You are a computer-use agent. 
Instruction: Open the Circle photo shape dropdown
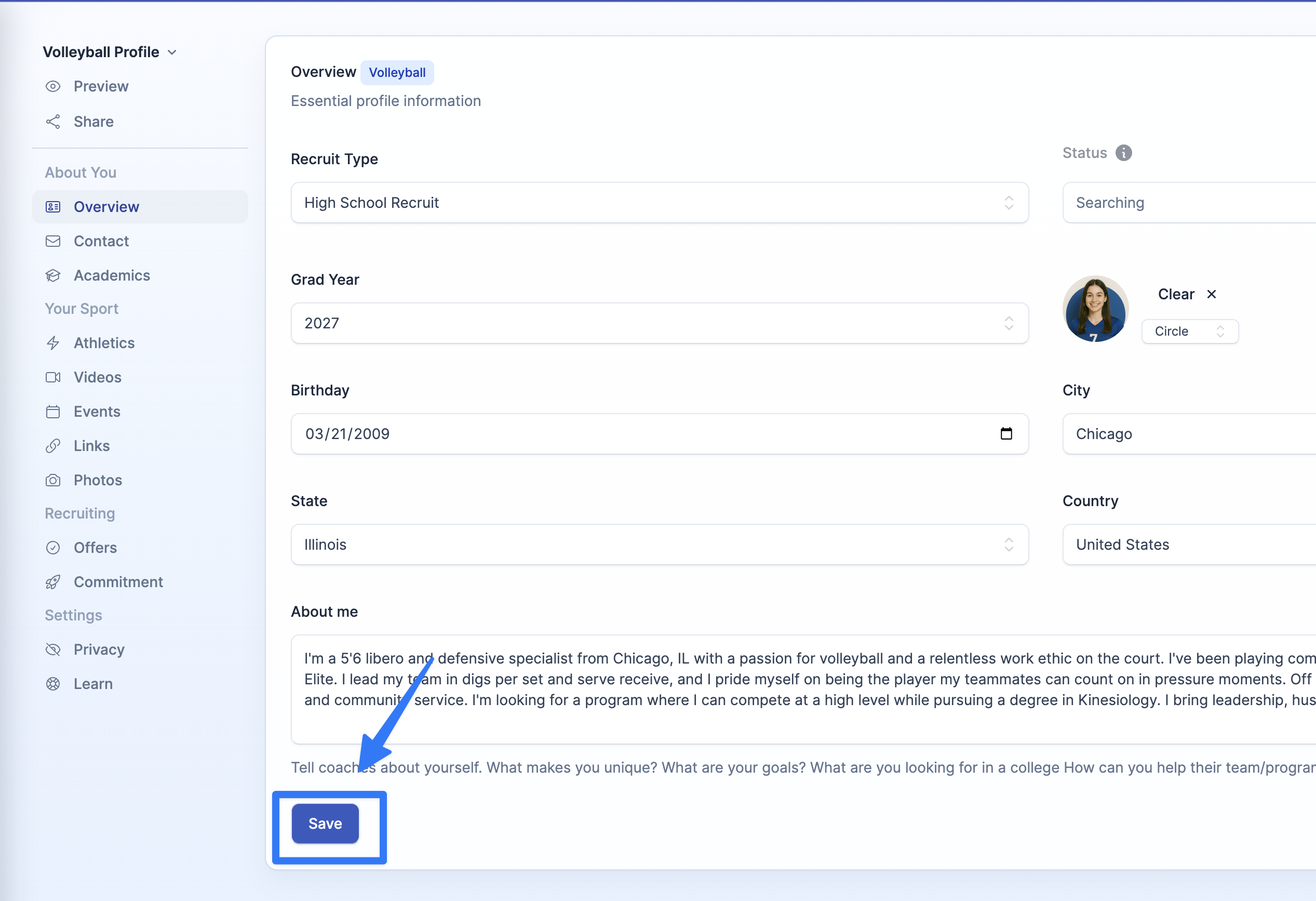click(1189, 332)
